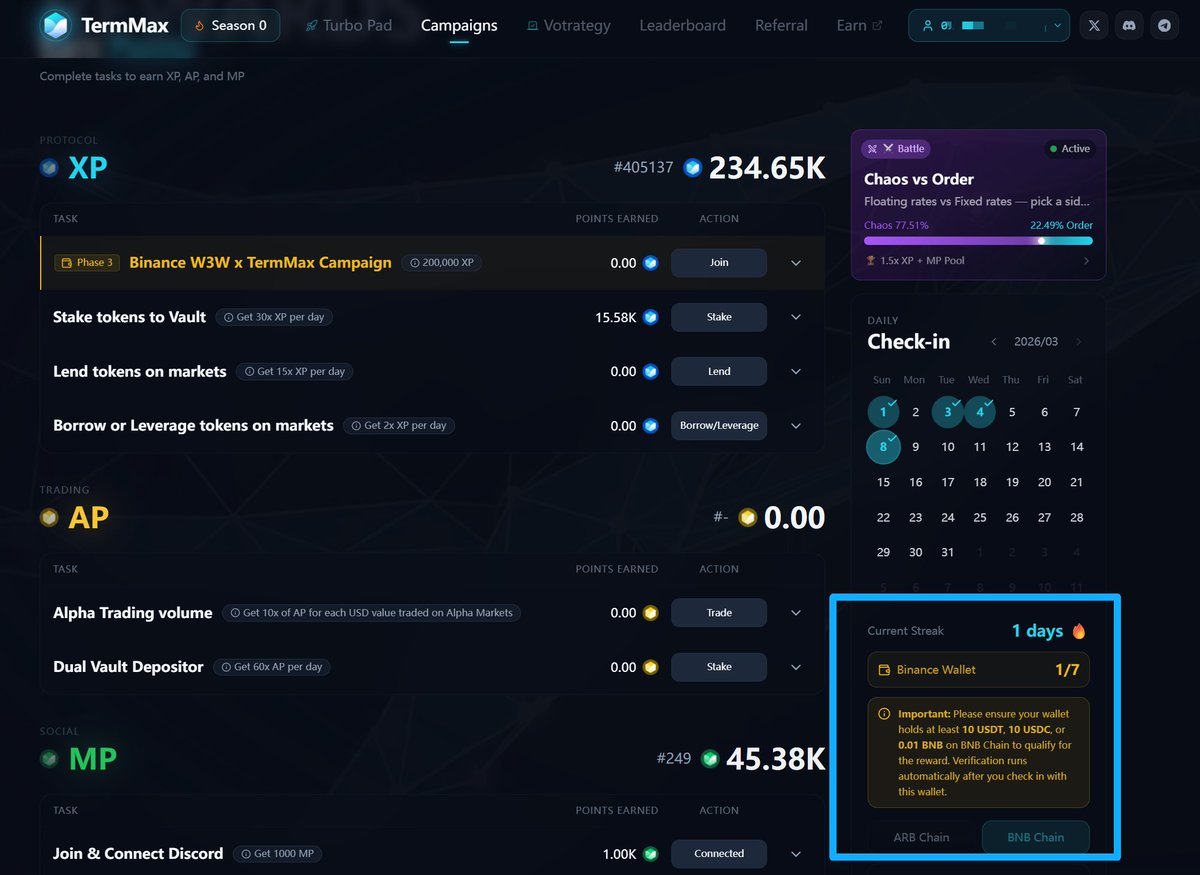1200x875 pixels.
Task: Click the green MP heading icon
Action: pyautogui.click(x=49, y=759)
